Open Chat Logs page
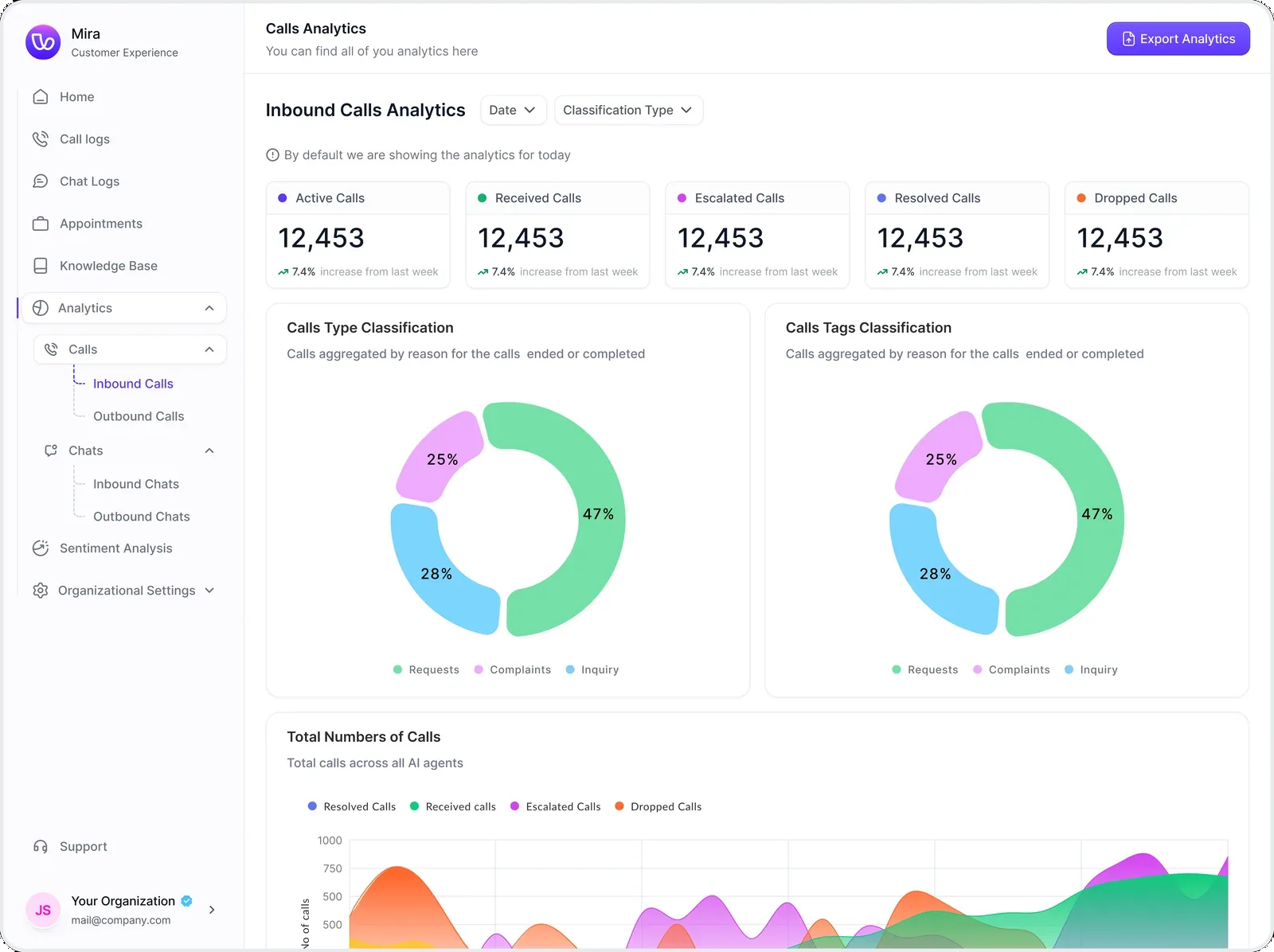This screenshot has width=1274, height=952. click(89, 181)
